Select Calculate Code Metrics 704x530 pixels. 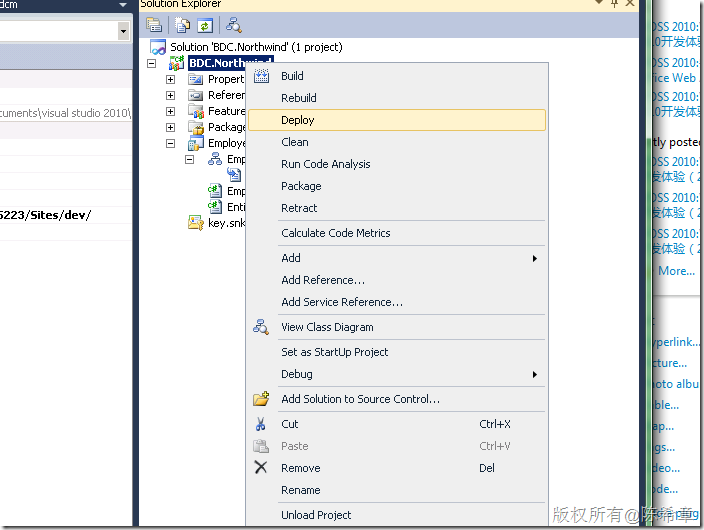click(x=397, y=233)
